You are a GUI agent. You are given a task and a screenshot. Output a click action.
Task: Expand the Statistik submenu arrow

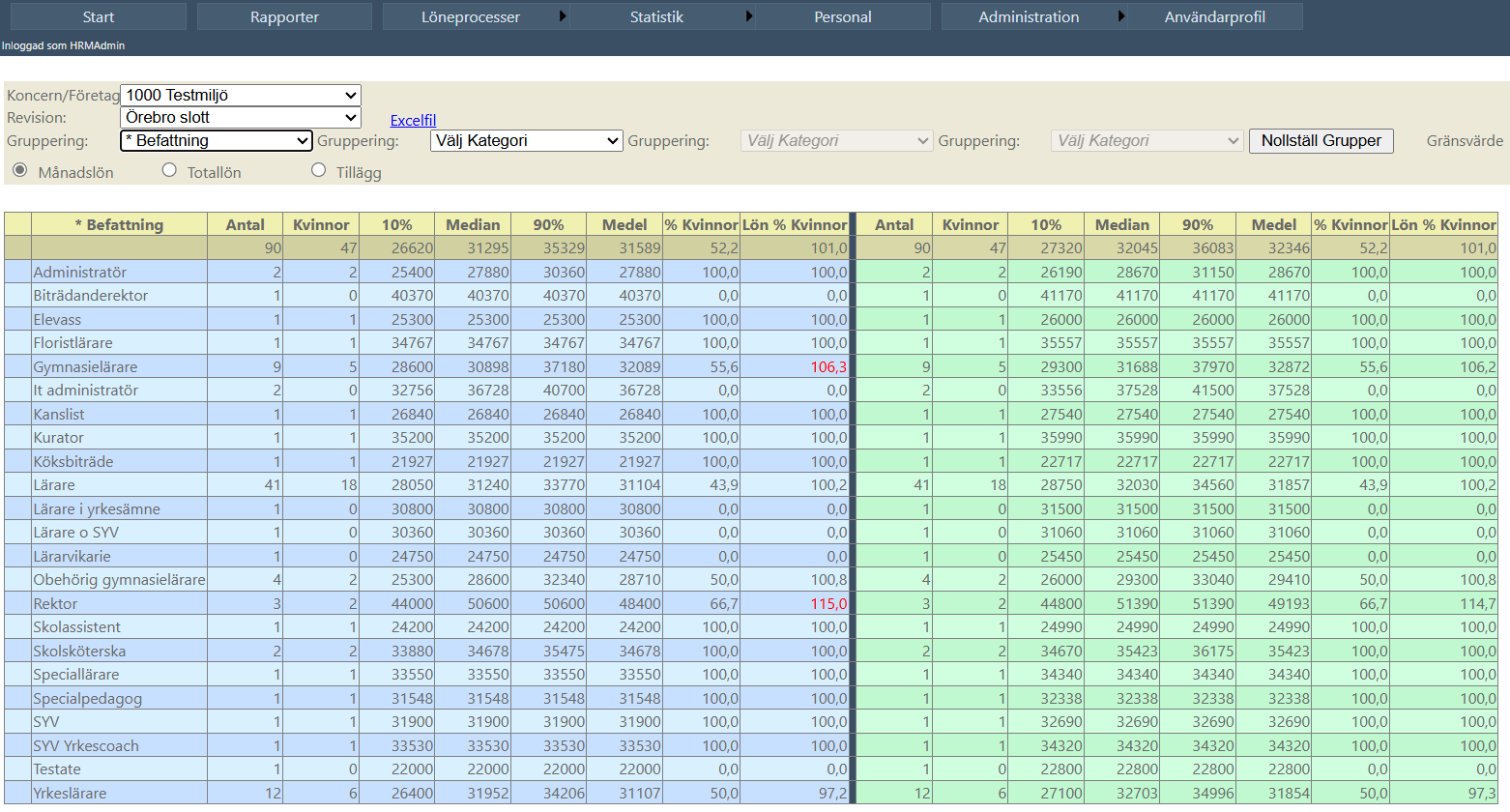pyautogui.click(x=749, y=16)
